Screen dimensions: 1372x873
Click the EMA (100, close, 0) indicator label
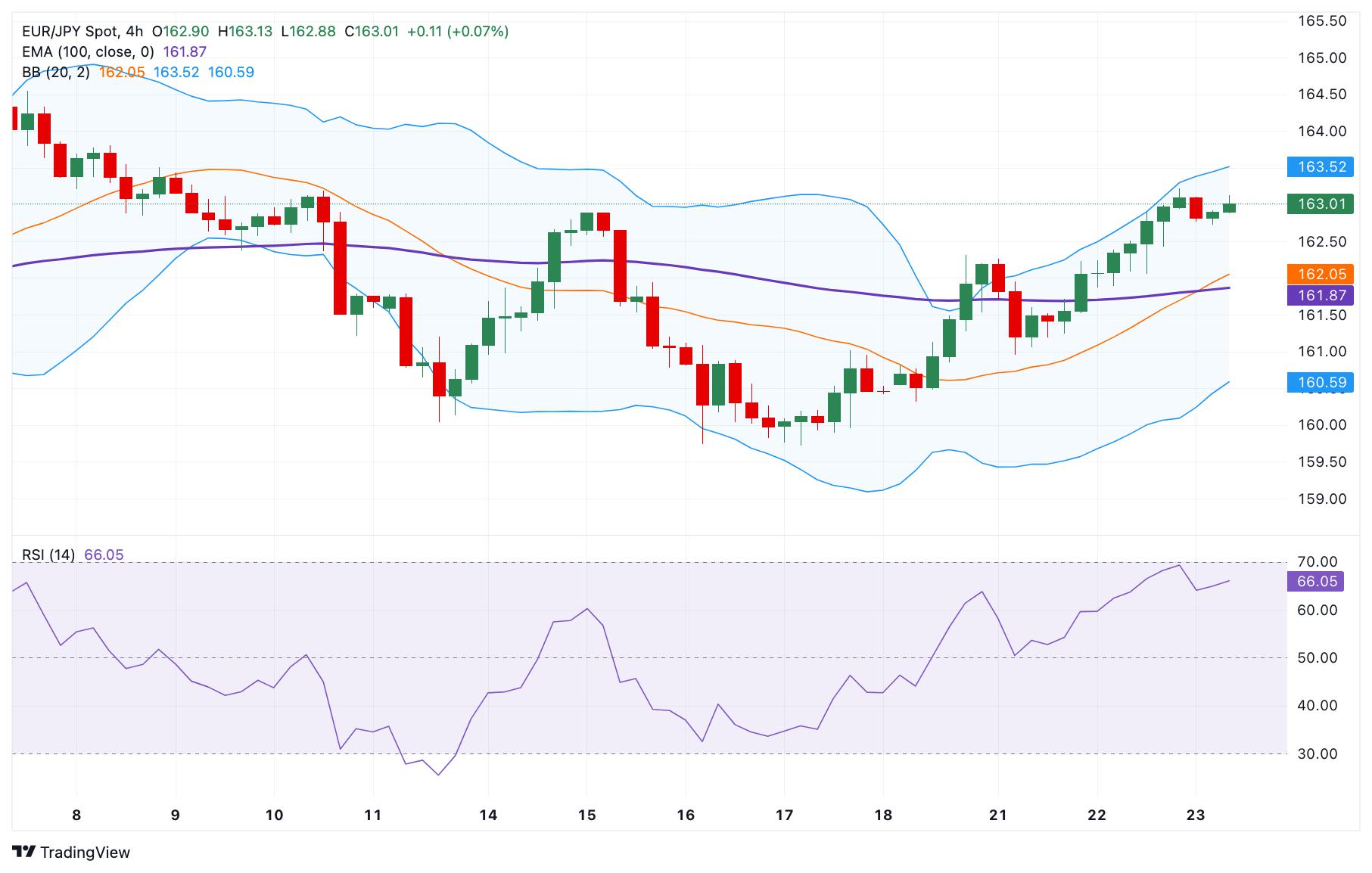tap(88, 51)
